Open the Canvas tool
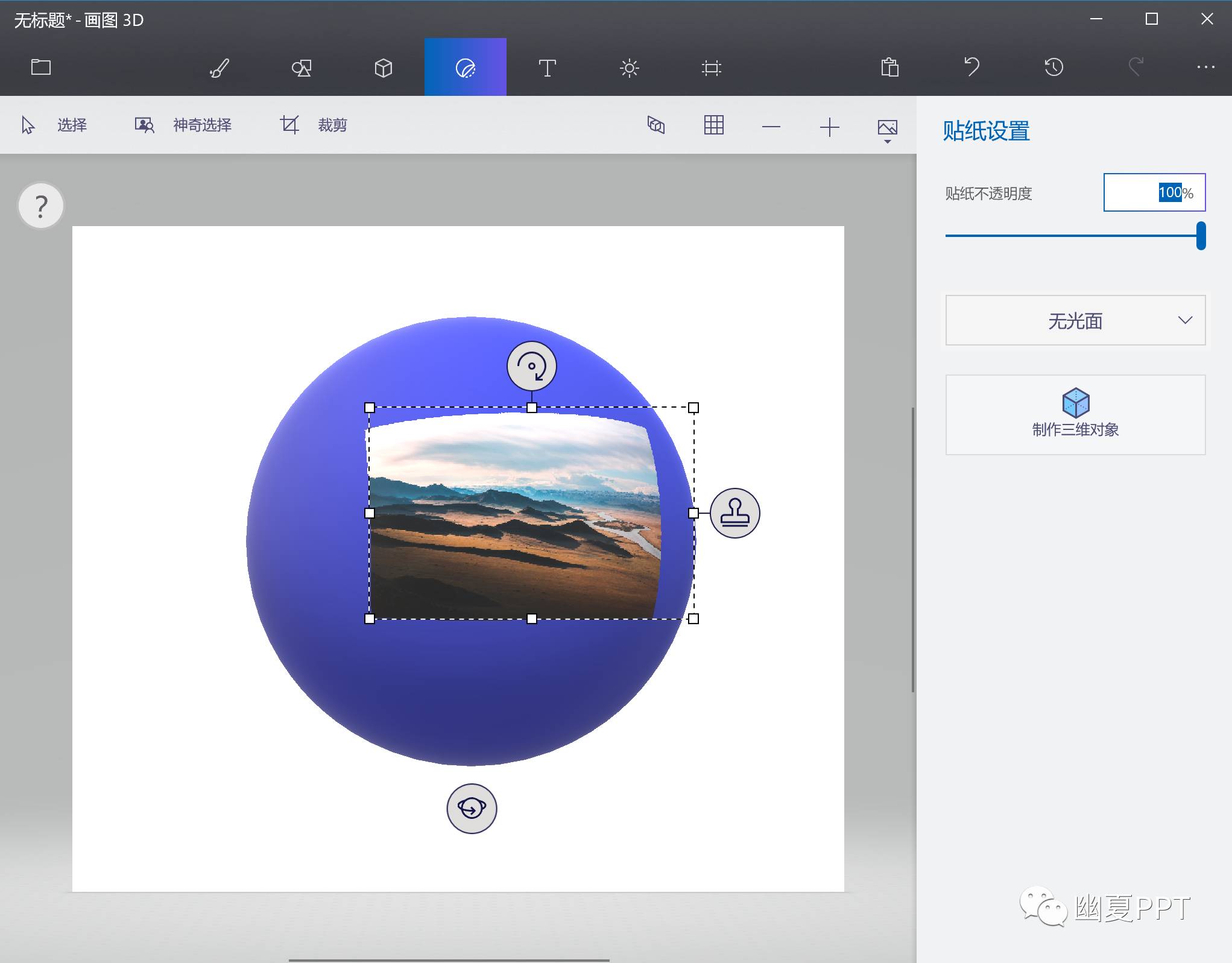The image size is (1232, 963). click(x=711, y=68)
